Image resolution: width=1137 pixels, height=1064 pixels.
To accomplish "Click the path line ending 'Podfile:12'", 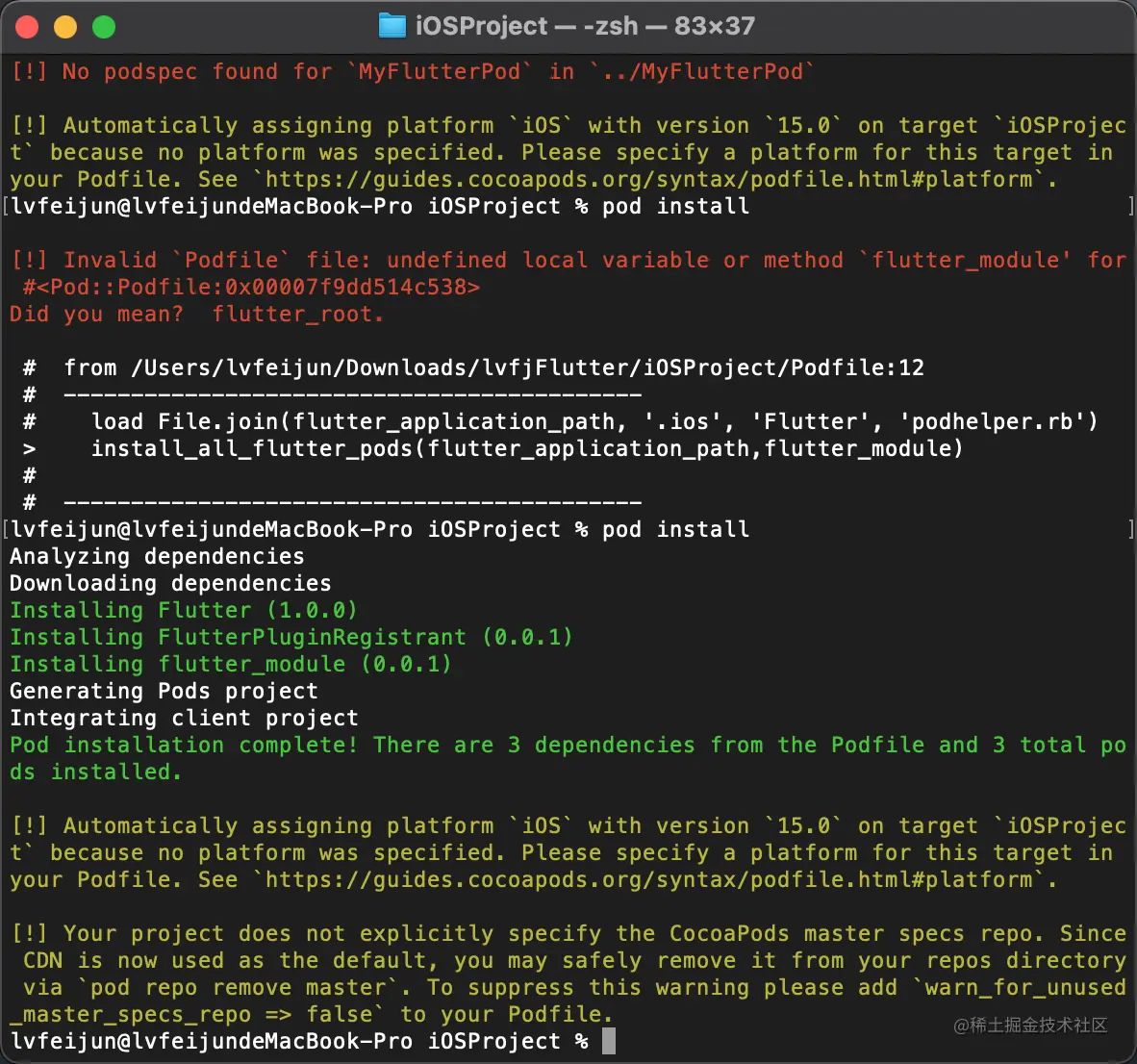I will (473, 367).
